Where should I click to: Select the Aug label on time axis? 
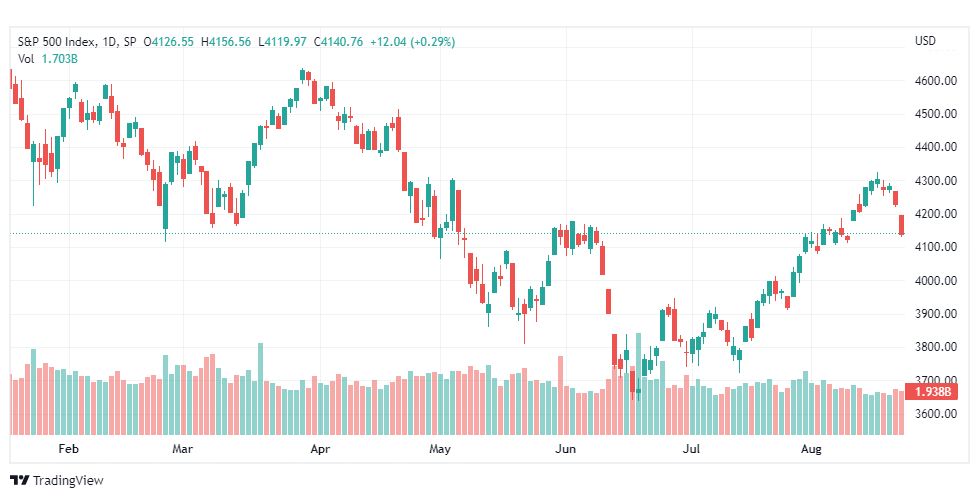point(810,449)
